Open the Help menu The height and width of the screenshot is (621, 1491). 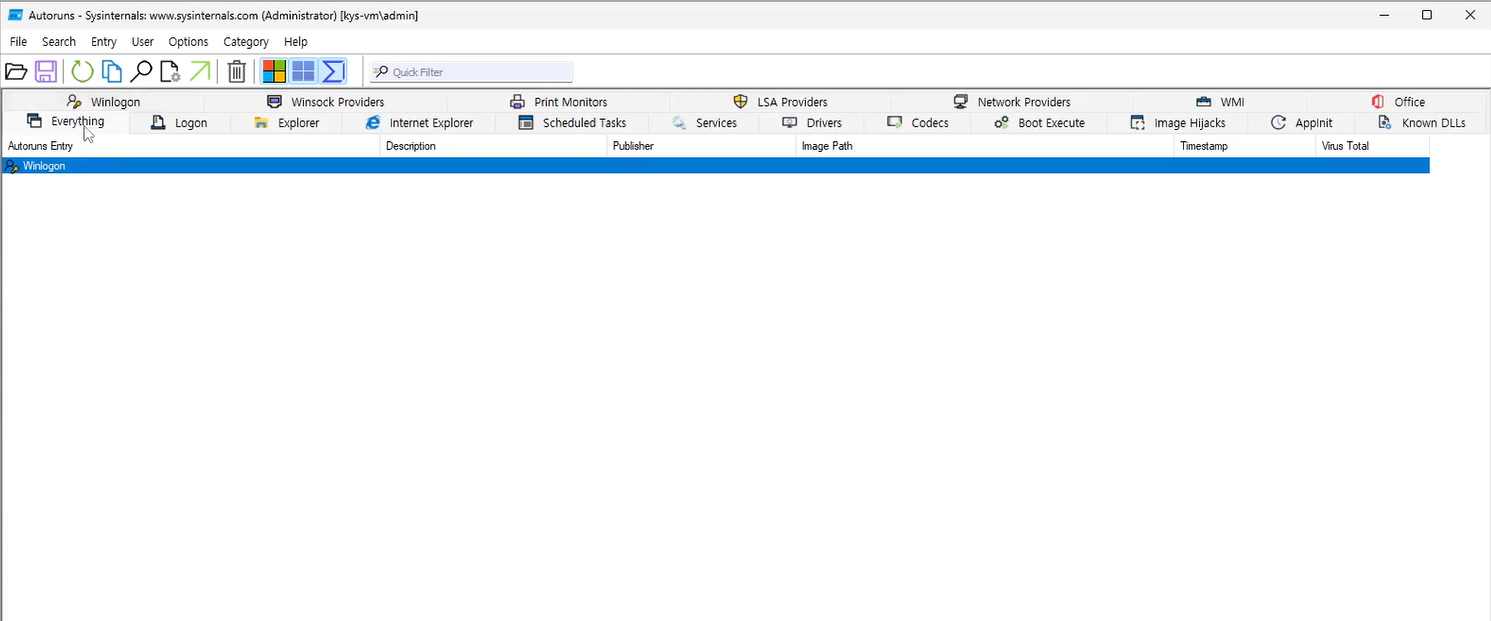click(x=296, y=42)
